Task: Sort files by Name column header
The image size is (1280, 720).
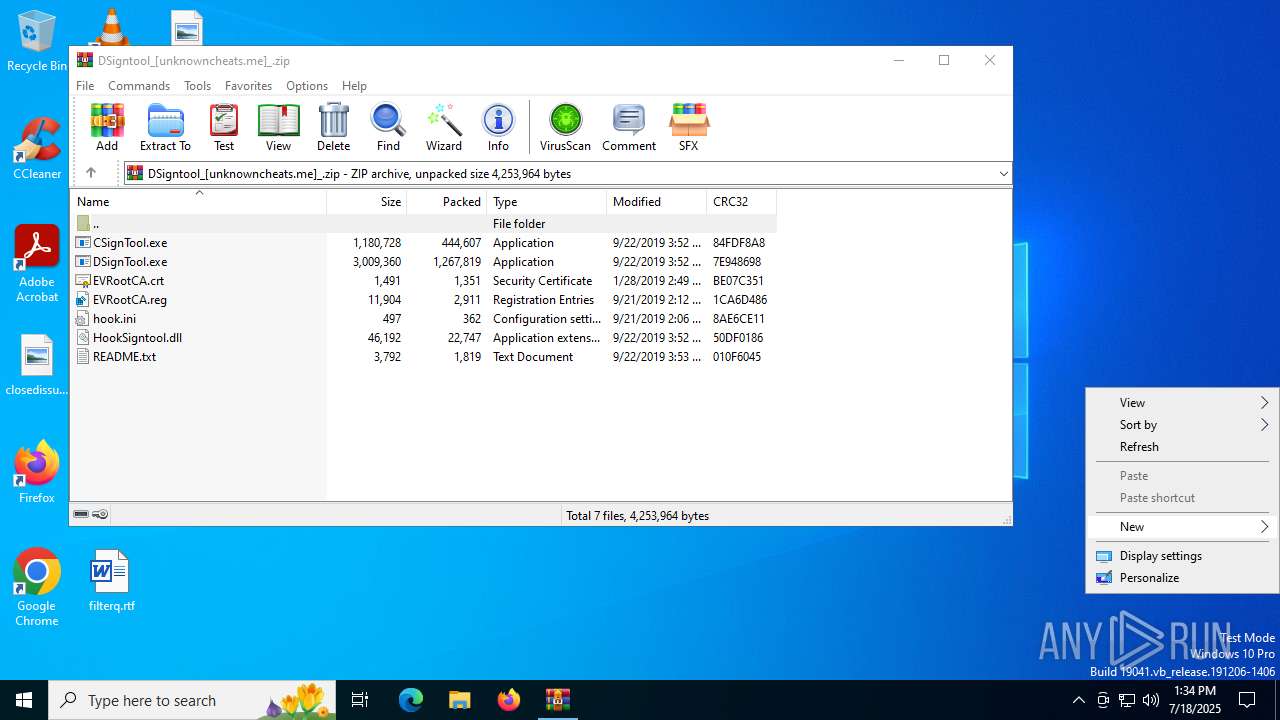Action: pos(198,202)
